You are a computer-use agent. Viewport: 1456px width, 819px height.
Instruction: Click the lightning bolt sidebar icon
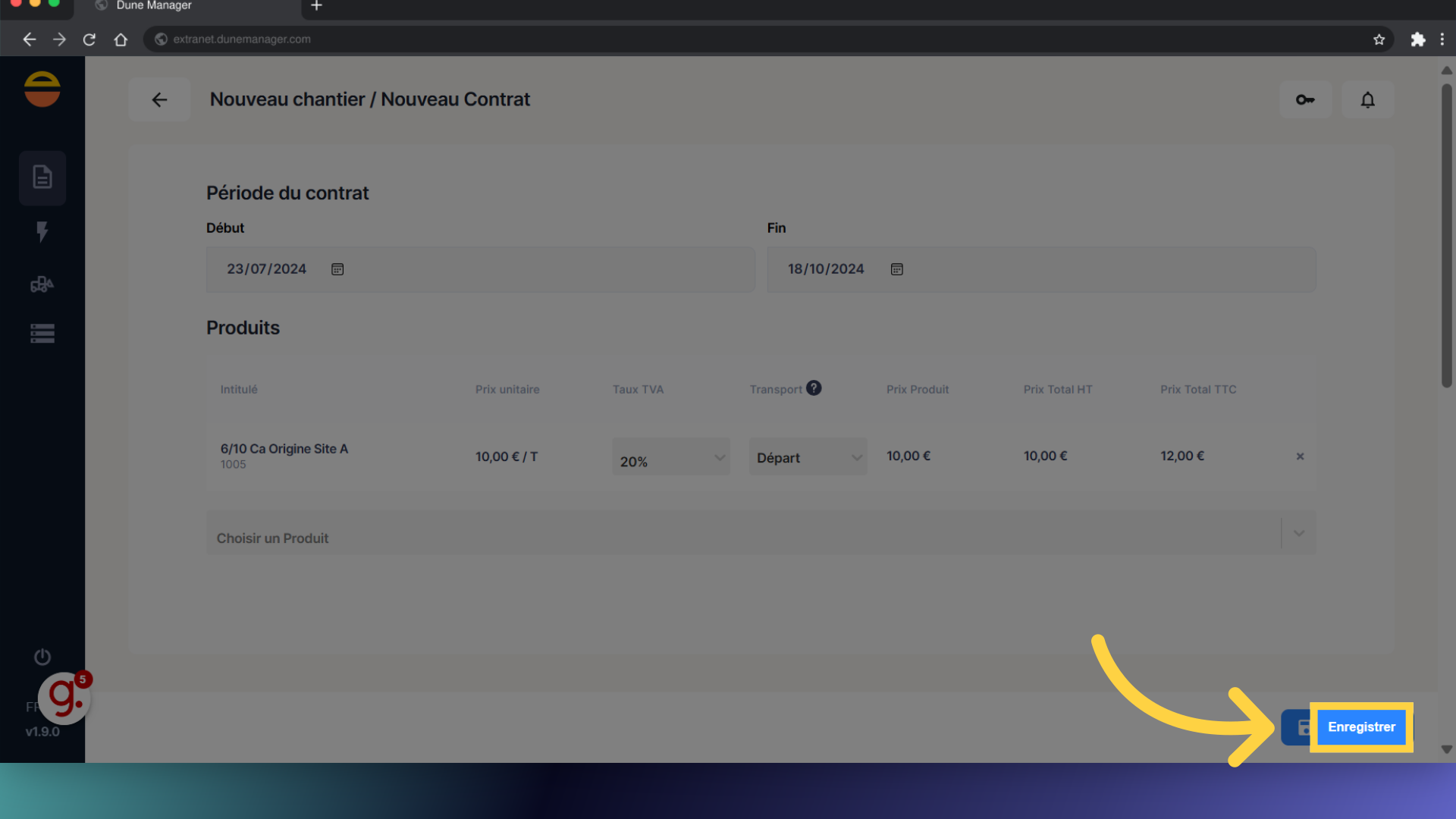pos(42,231)
